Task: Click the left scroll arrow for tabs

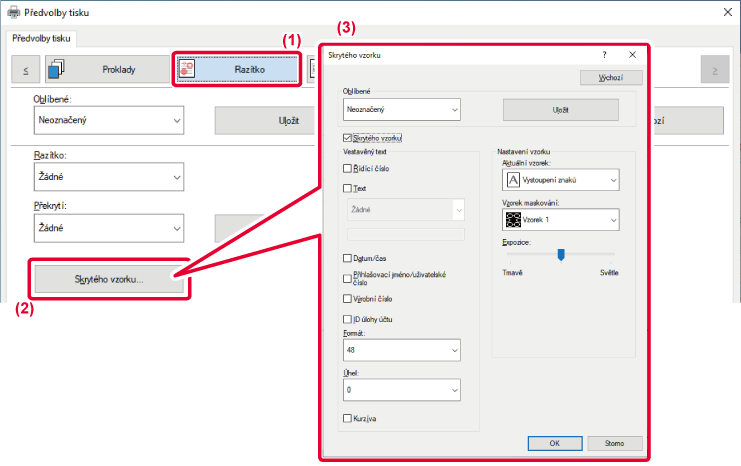Action: tap(24, 70)
